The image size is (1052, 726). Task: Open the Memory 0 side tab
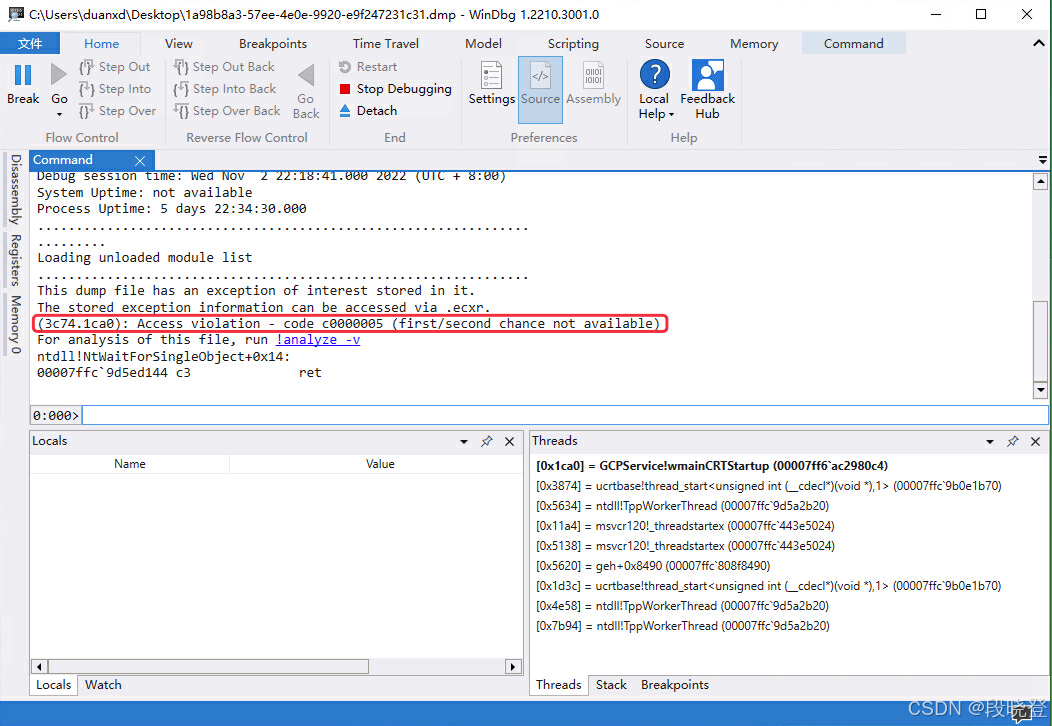(x=15, y=324)
